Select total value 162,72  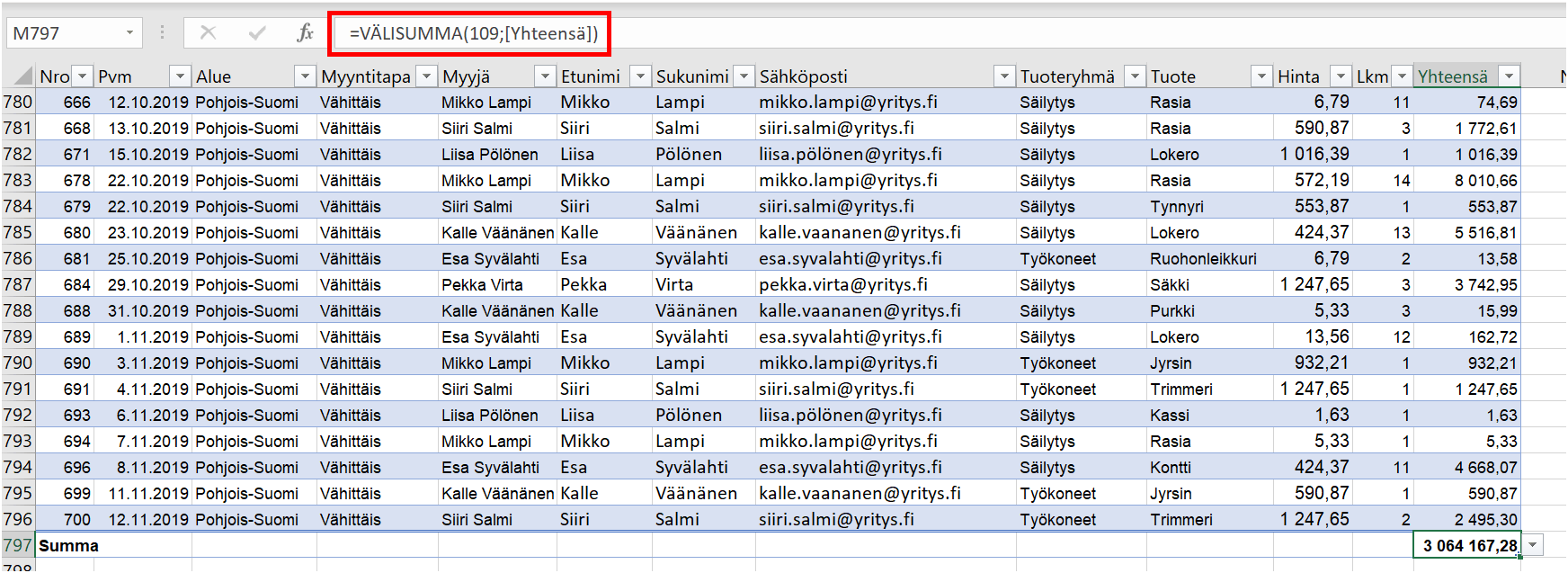(x=1466, y=336)
